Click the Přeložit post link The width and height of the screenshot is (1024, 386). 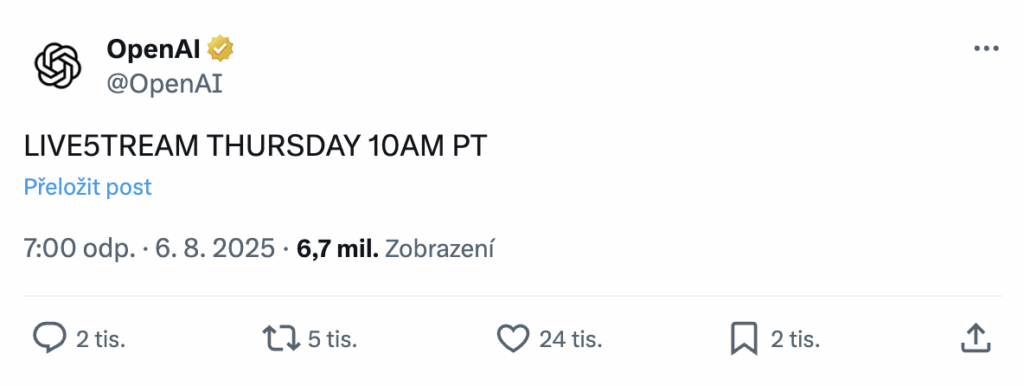(88, 187)
